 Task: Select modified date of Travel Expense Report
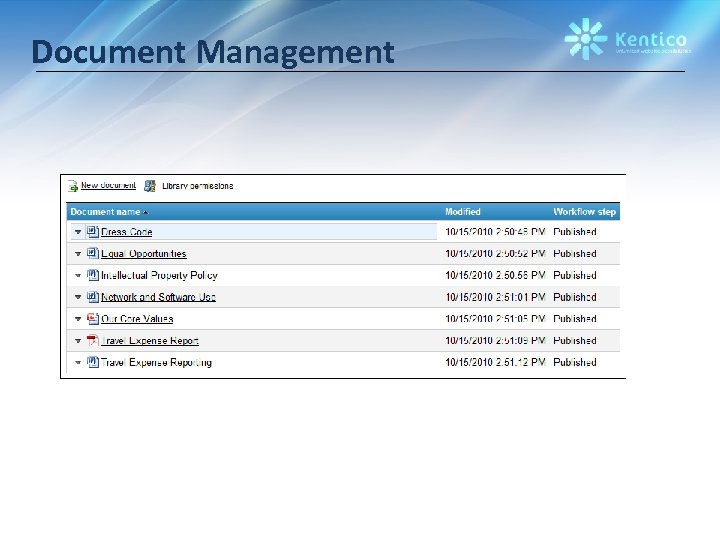point(495,341)
